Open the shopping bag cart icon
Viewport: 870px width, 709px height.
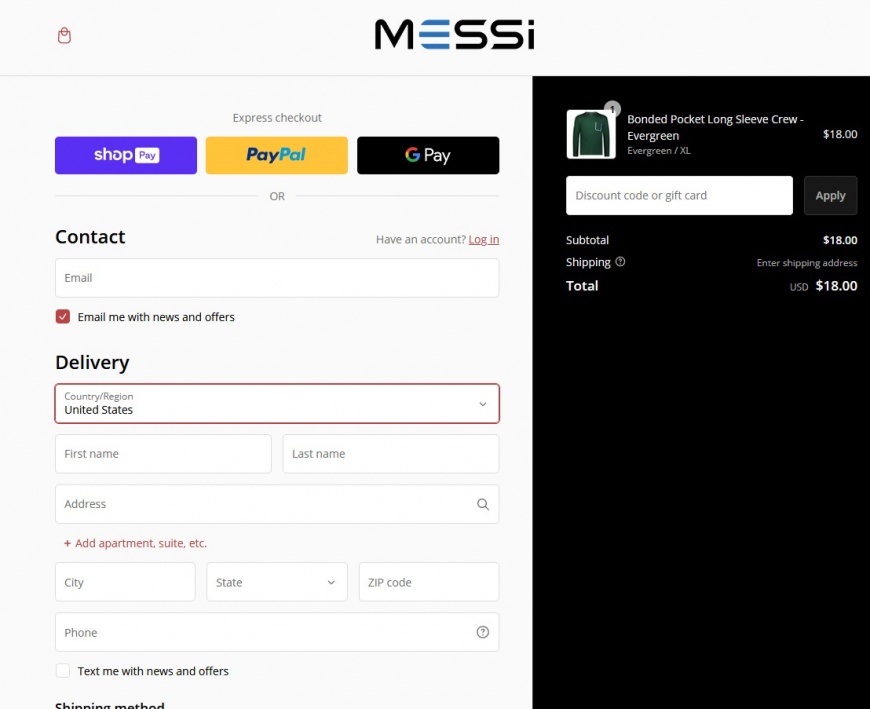pyautogui.click(x=64, y=36)
